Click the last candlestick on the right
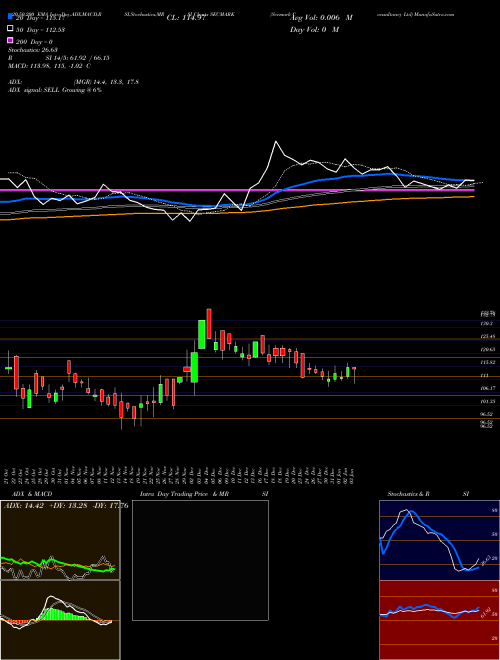The width and height of the screenshot is (500, 660). pyautogui.click(x=354, y=375)
